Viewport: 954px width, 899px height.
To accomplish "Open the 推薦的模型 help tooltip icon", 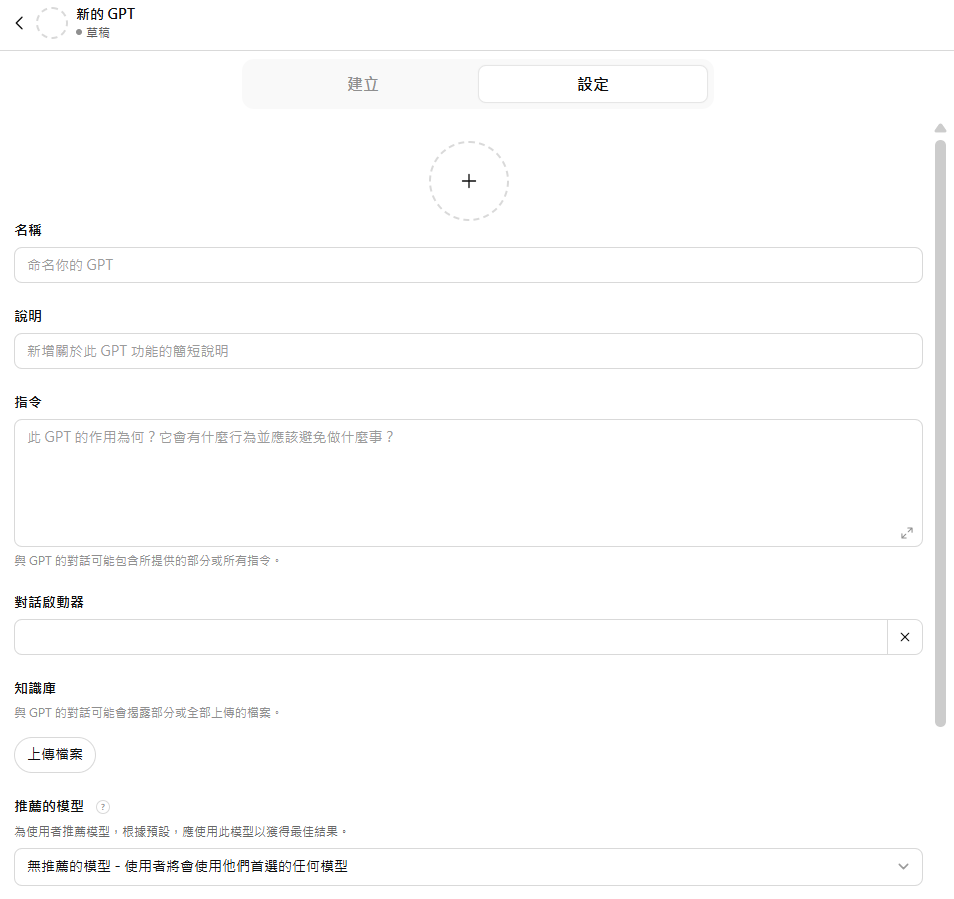I will point(103,807).
